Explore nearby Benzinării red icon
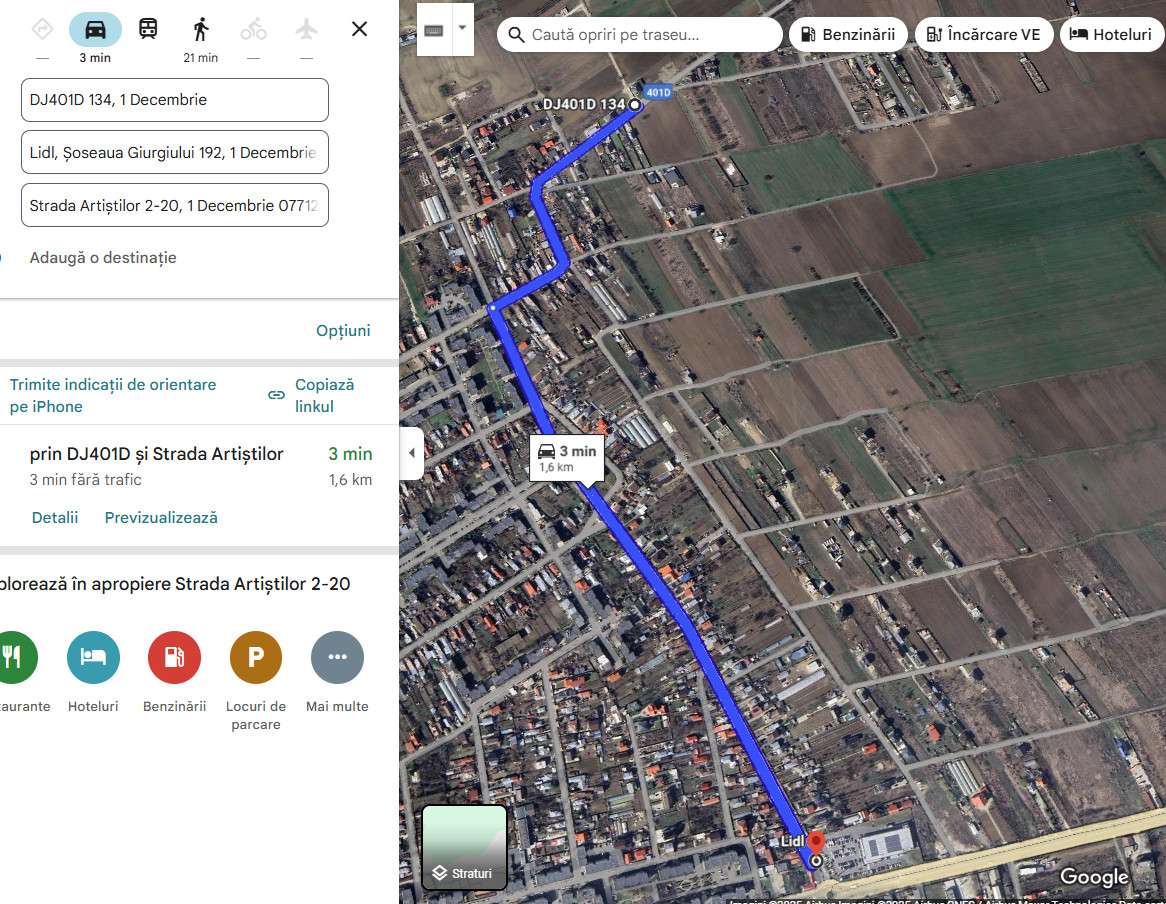This screenshot has width=1166, height=904. point(174,657)
